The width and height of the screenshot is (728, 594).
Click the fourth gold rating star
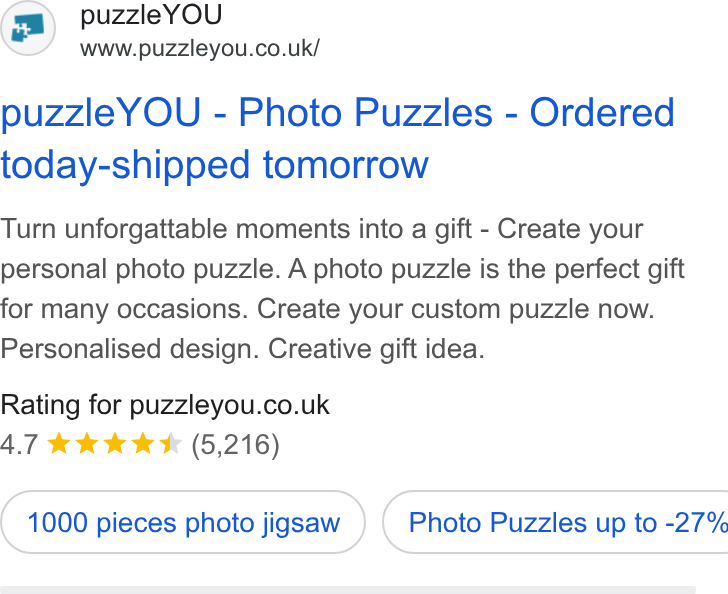click(x=143, y=443)
